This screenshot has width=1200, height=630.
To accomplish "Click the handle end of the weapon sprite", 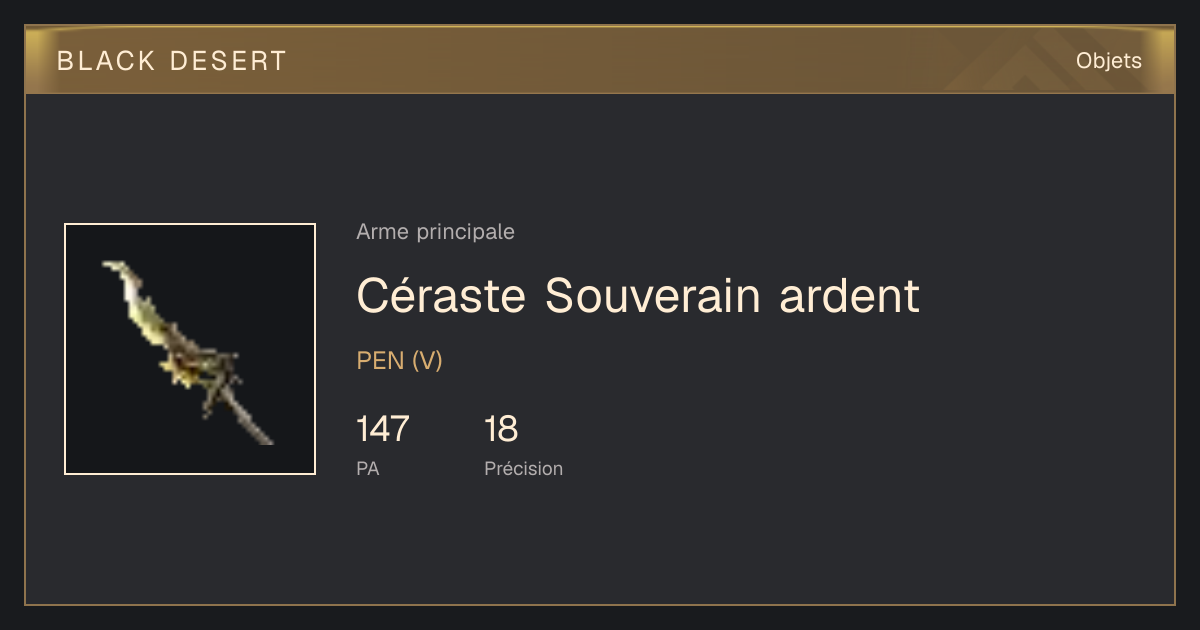I will pos(259,430).
